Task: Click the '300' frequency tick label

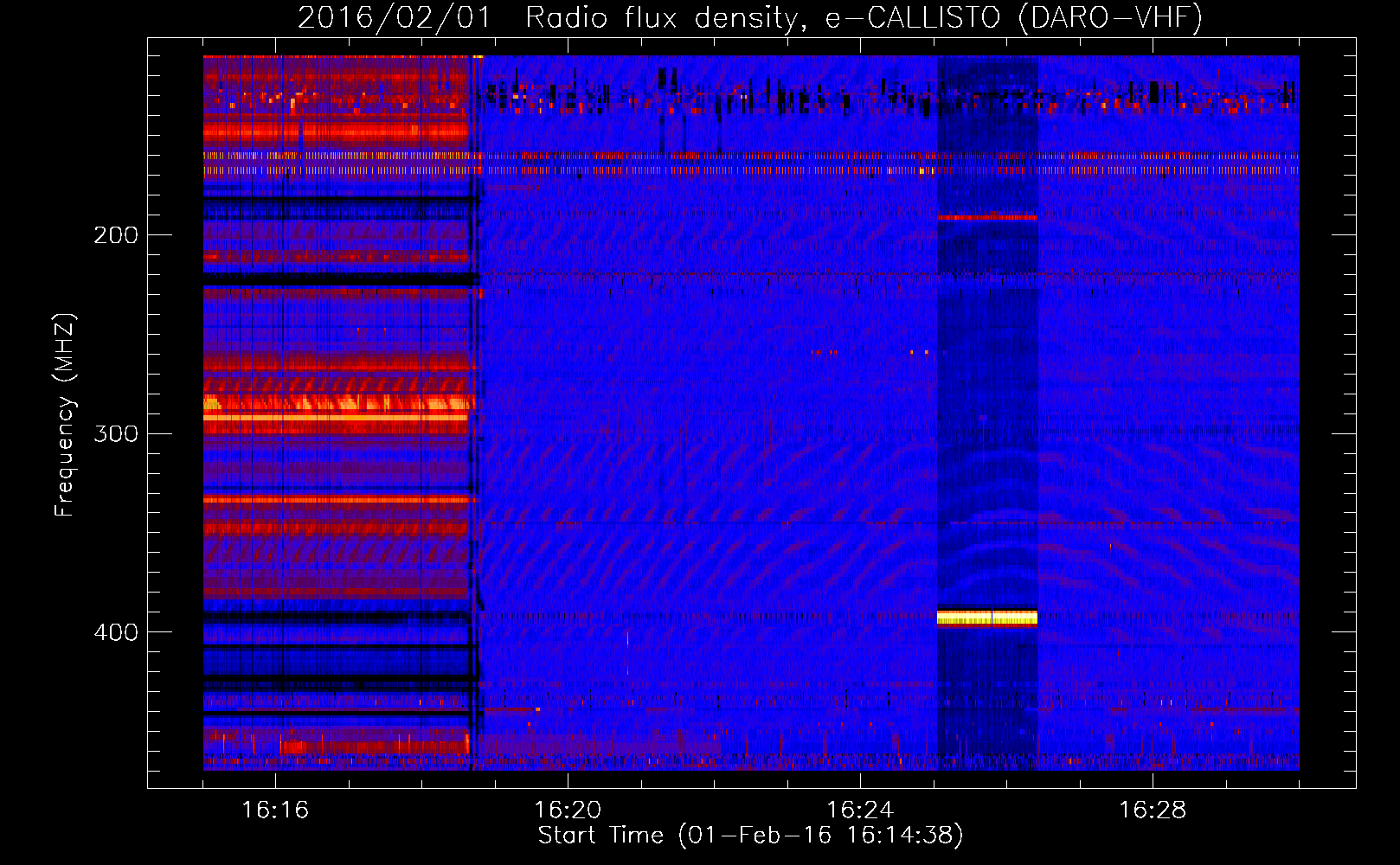Action: point(116,433)
